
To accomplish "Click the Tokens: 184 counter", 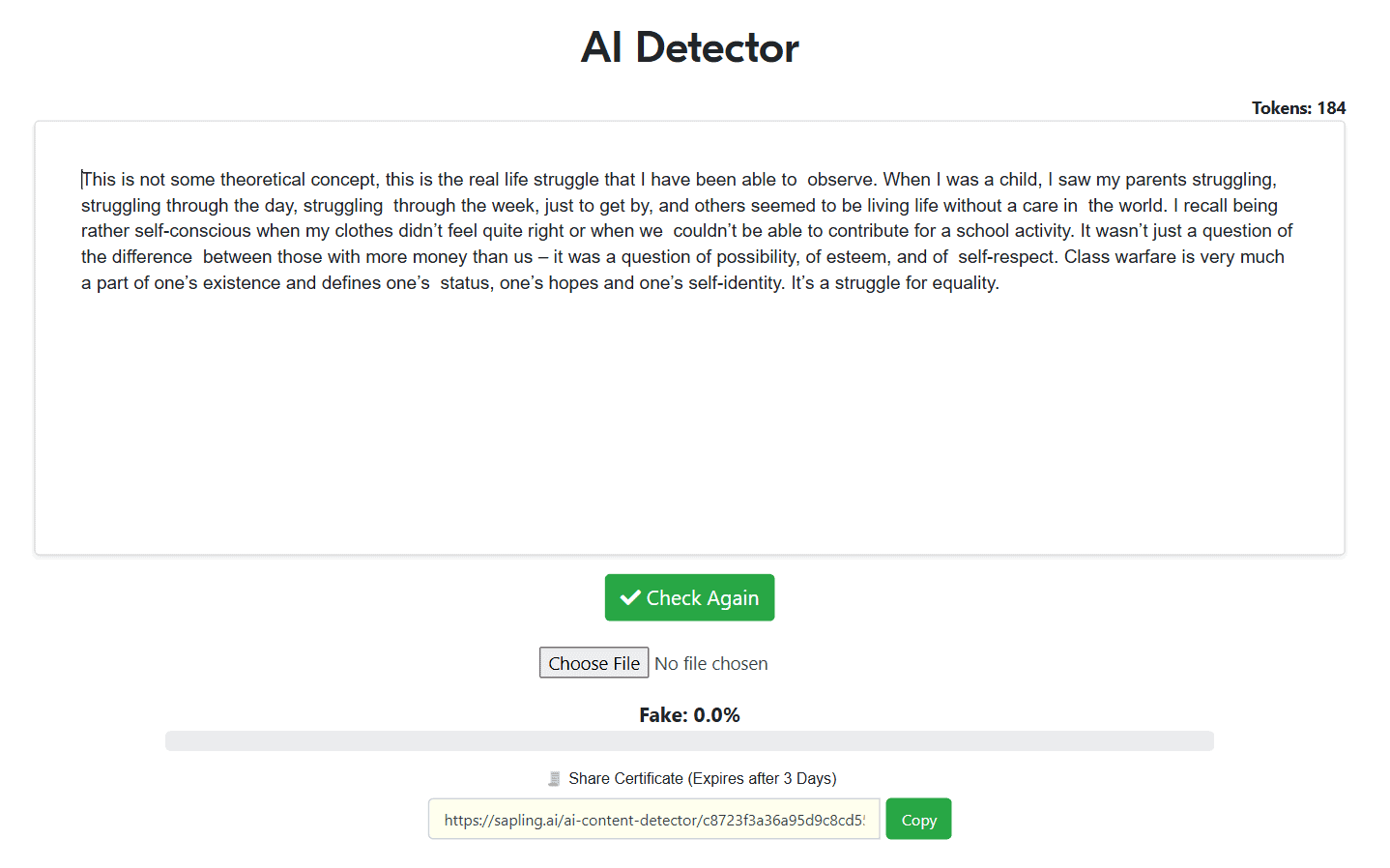I will [1297, 108].
